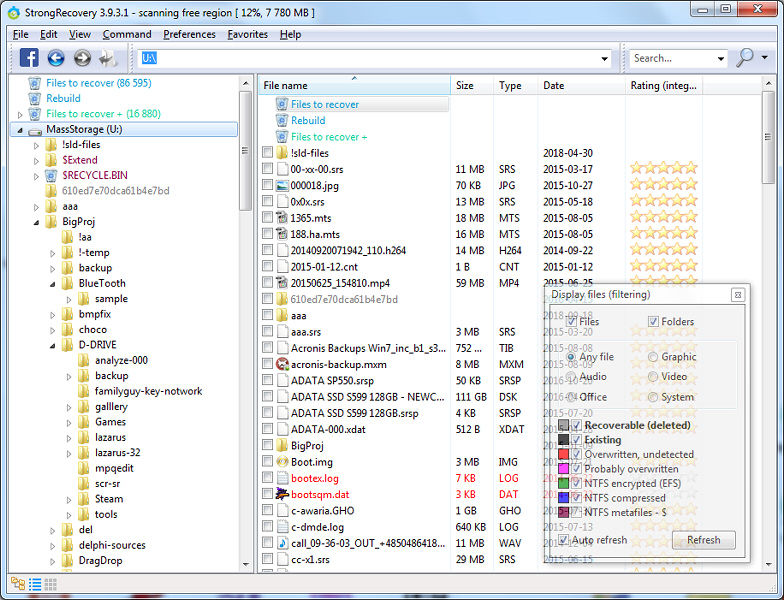
Task: Click the c-dmde.log file icon
Action: [x=282, y=526]
